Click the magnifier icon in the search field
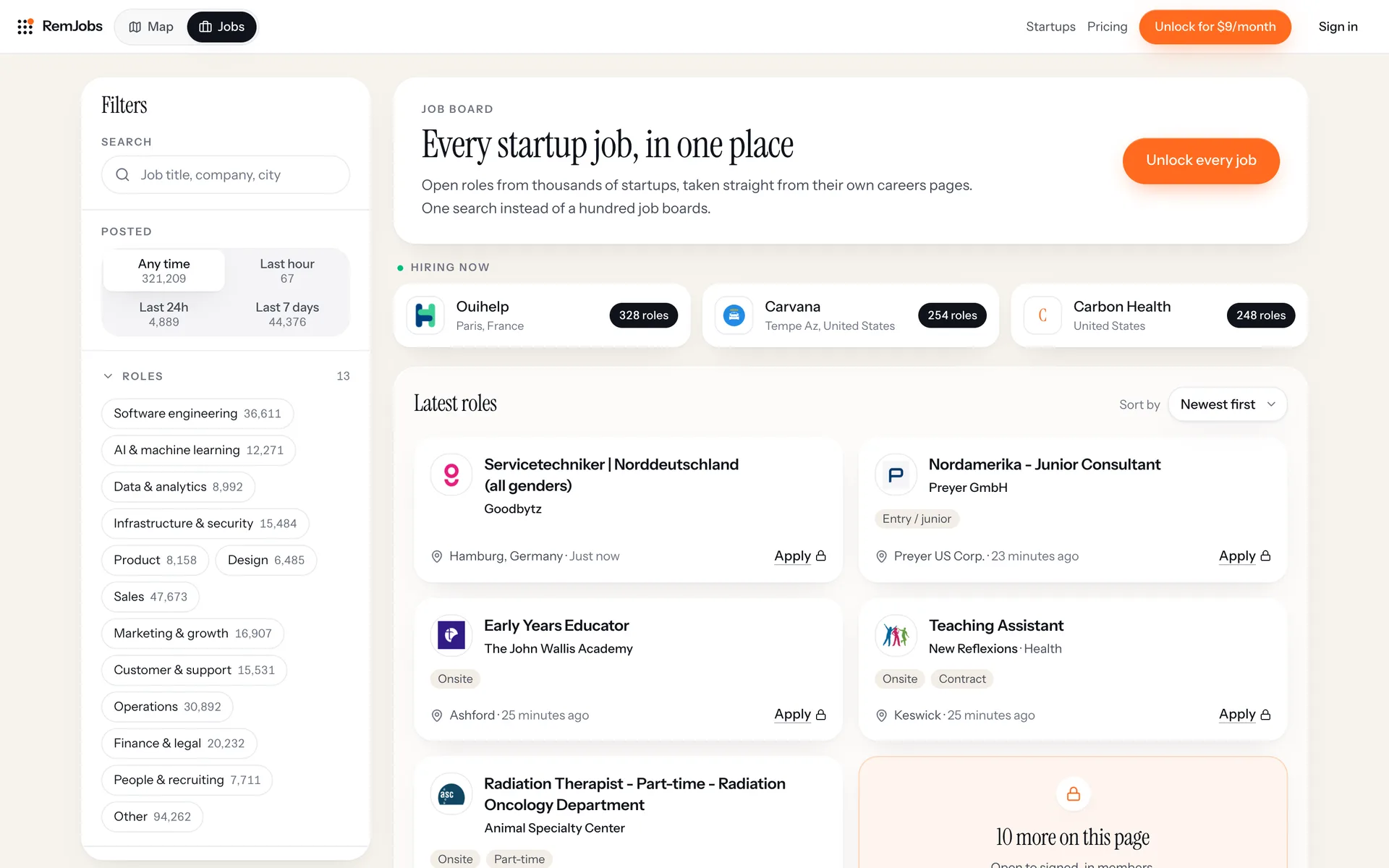Viewport: 1389px width, 868px height. click(123, 175)
